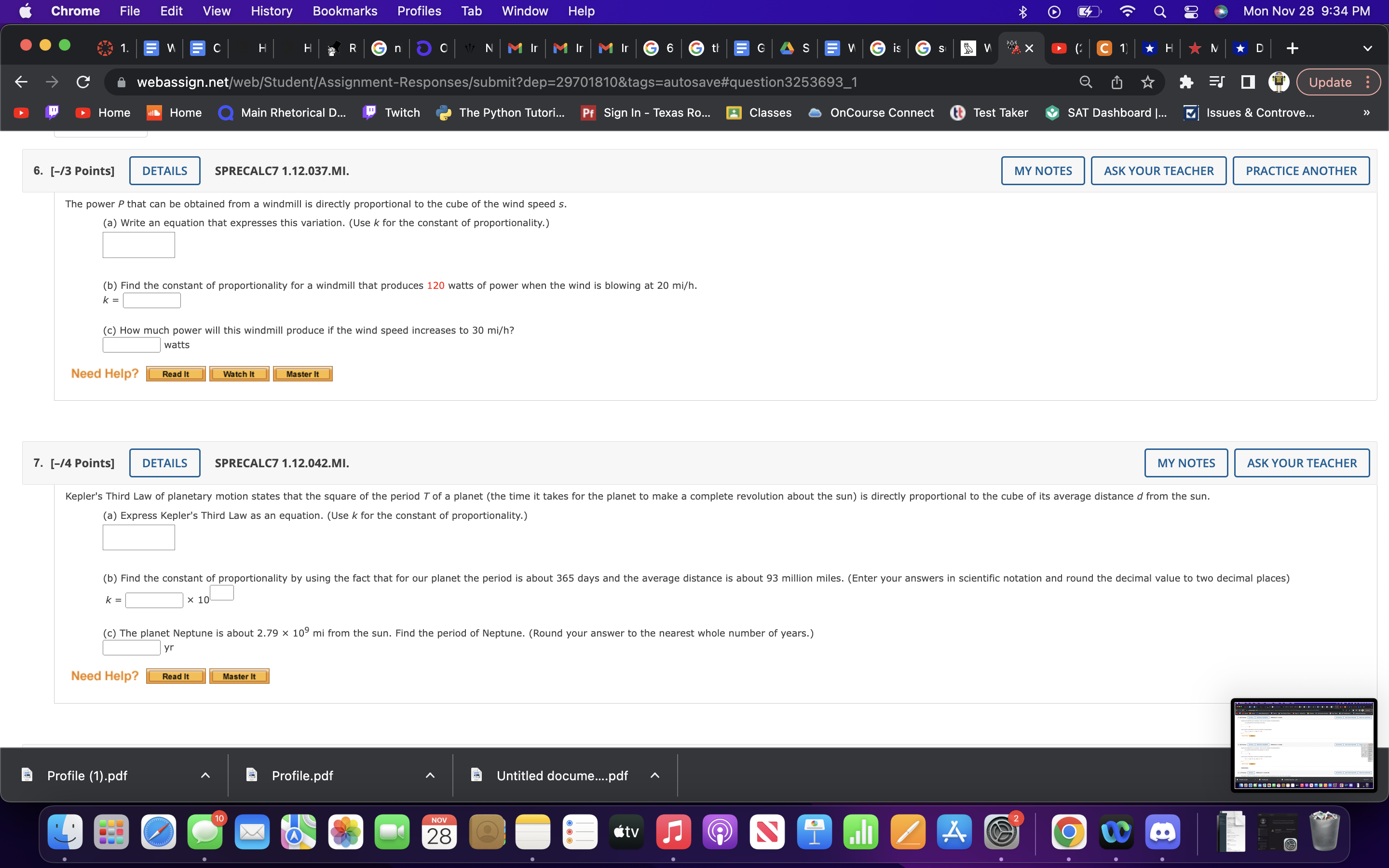This screenshot has height=868, width=1389.
Task: Toggle the Chrome side panel icon
Action: 1247,82
